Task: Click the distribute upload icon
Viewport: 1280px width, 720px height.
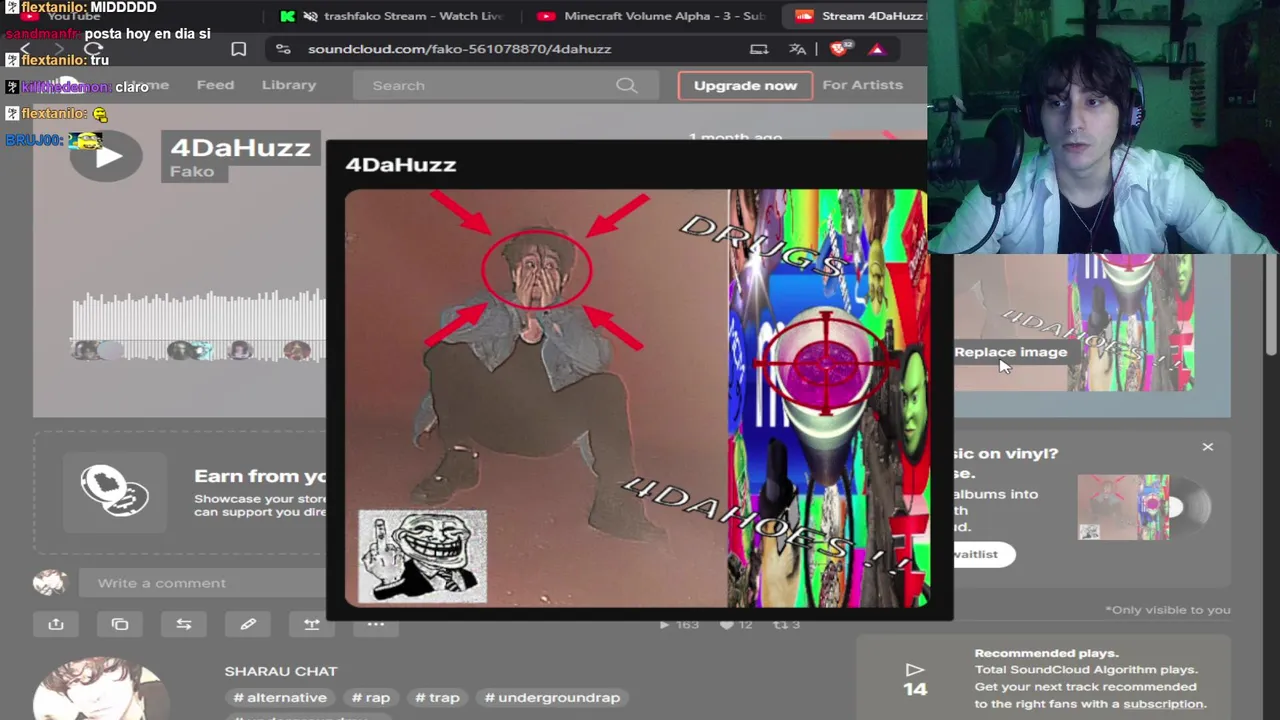Action: pyautogui.click(x=312, y=624)
